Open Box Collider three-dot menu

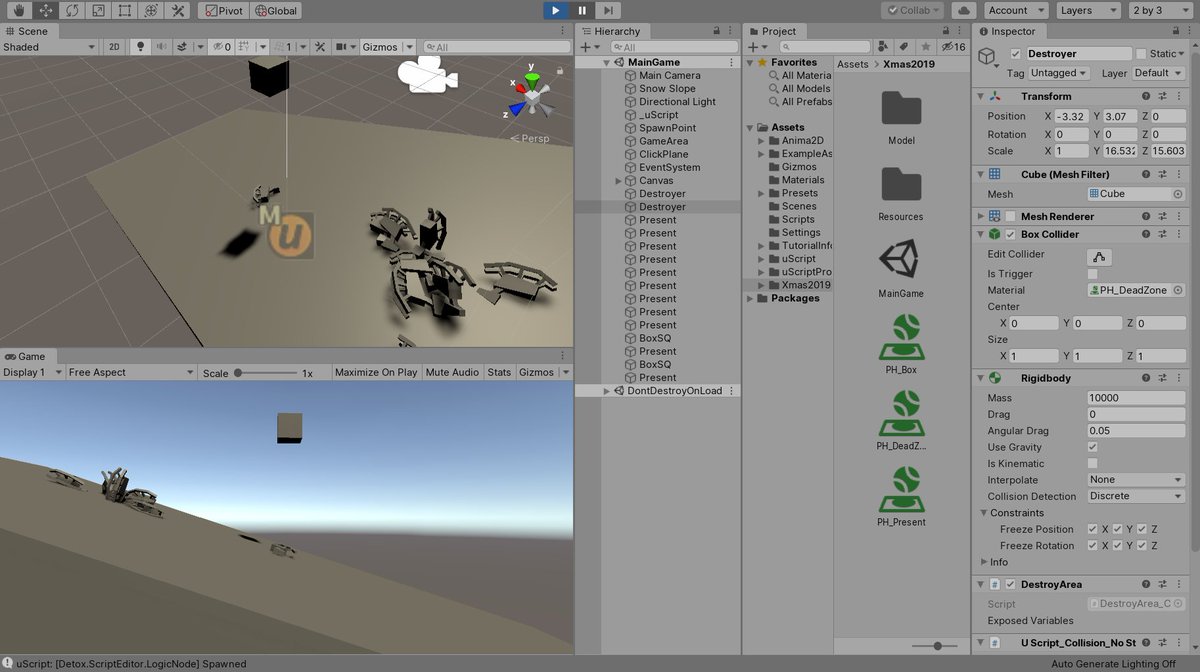[1179, 234]
